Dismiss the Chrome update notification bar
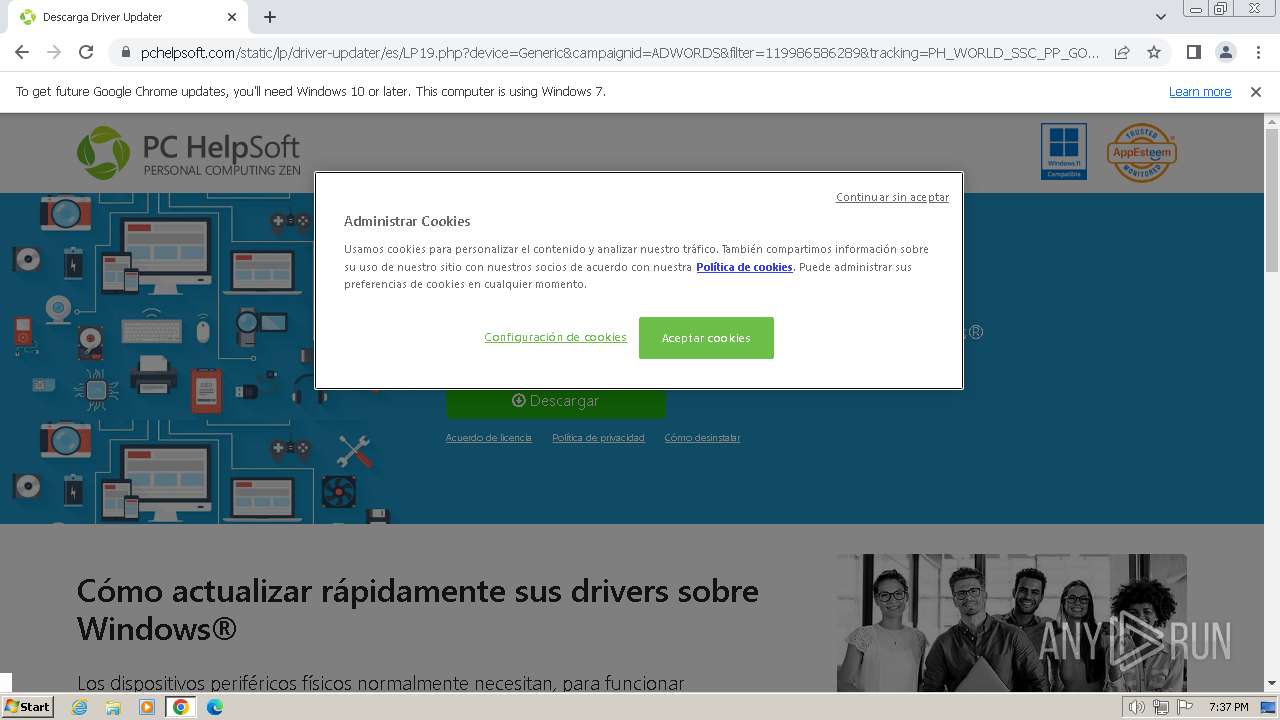This screenshot has height=720, width=1280. 1256,92
